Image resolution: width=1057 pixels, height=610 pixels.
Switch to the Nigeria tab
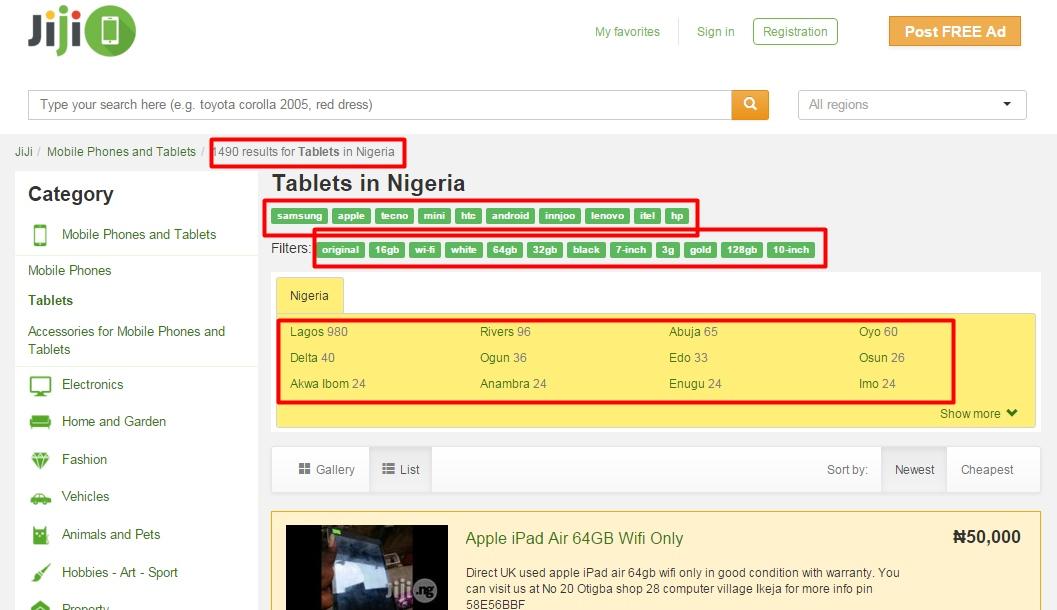309,296
